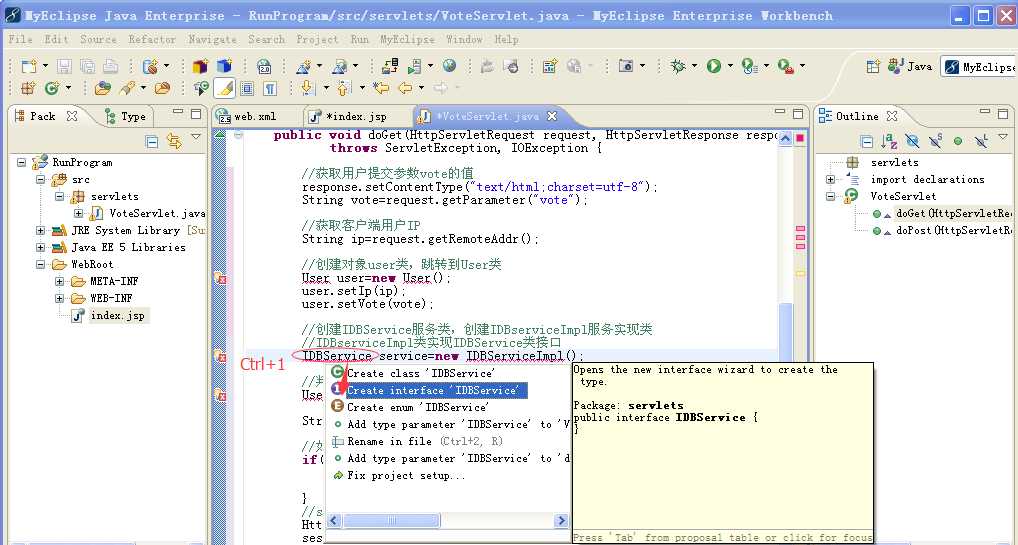The image size is (1018, 545).
Task: Click the Open Perspective icon
Action: tap(873, 66)
